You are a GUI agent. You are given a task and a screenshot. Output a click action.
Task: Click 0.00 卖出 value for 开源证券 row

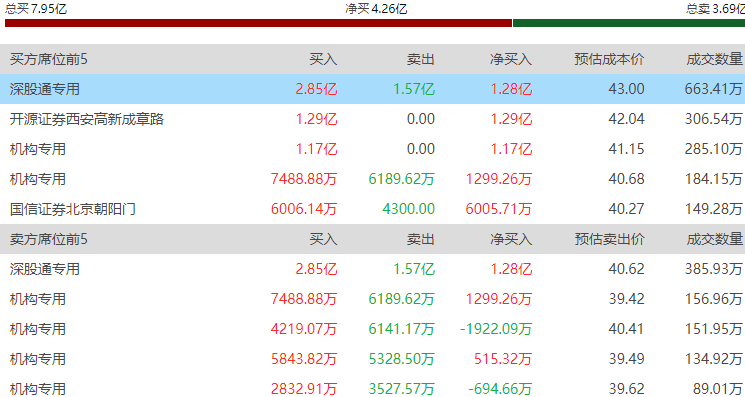(x=421, y=119)
